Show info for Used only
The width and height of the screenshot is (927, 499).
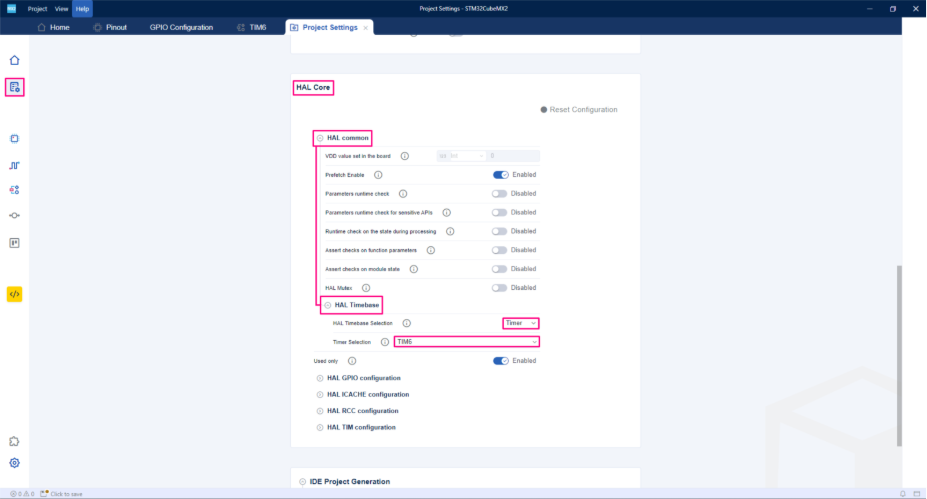click(x=352, y=361)
